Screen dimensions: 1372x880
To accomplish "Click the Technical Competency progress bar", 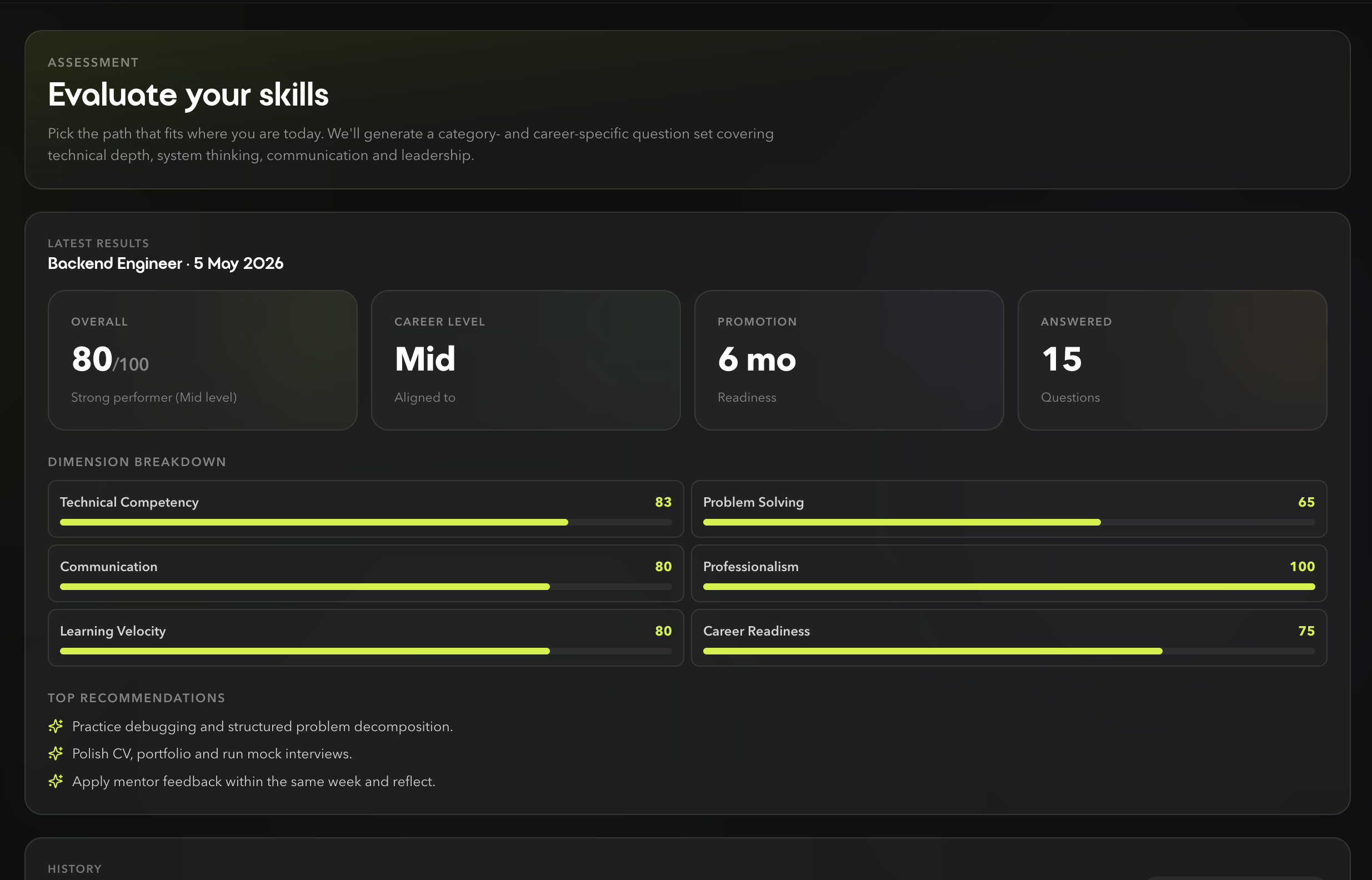I will [366, 522].
